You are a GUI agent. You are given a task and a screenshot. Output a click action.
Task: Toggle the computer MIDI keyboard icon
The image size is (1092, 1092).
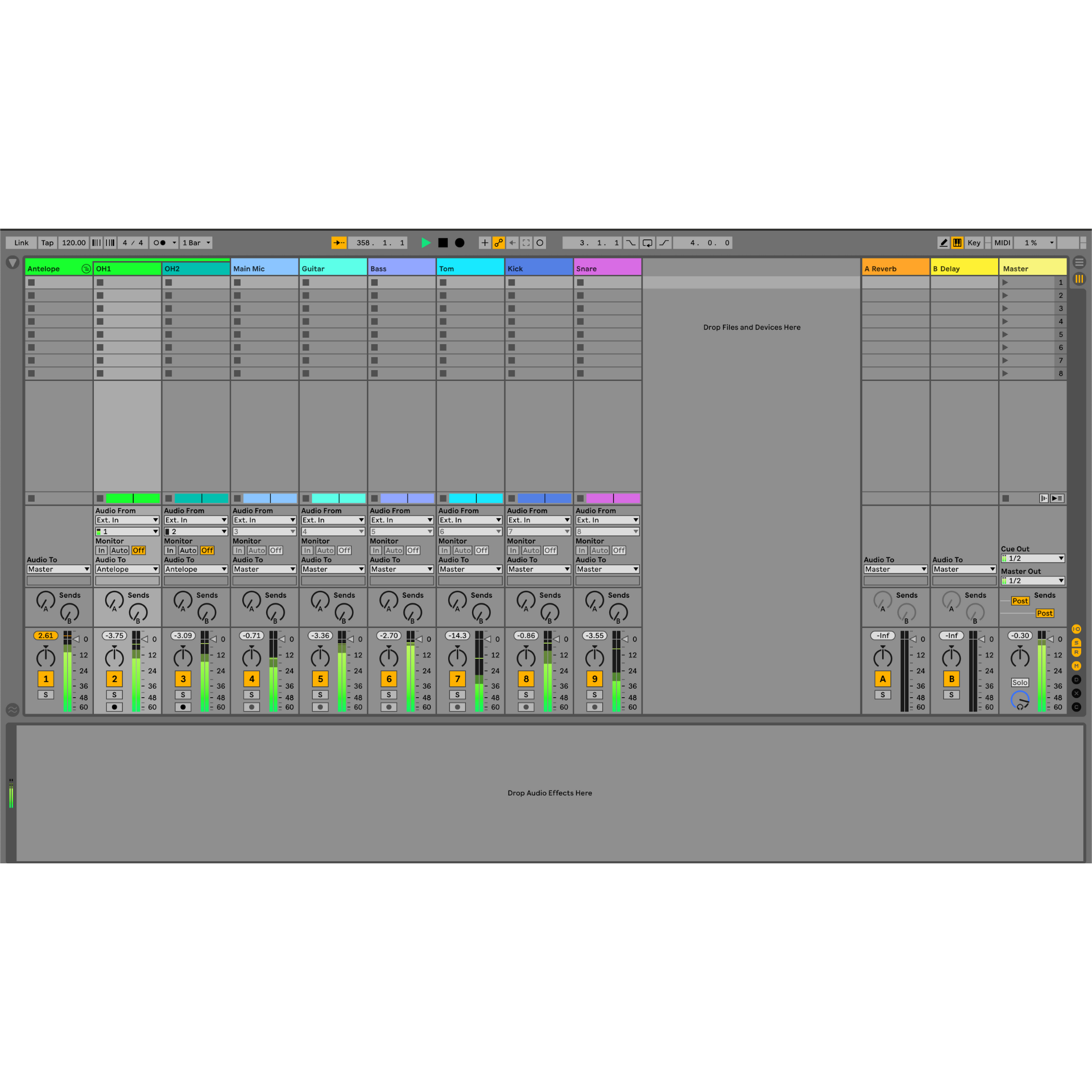[x=957, y=243]
